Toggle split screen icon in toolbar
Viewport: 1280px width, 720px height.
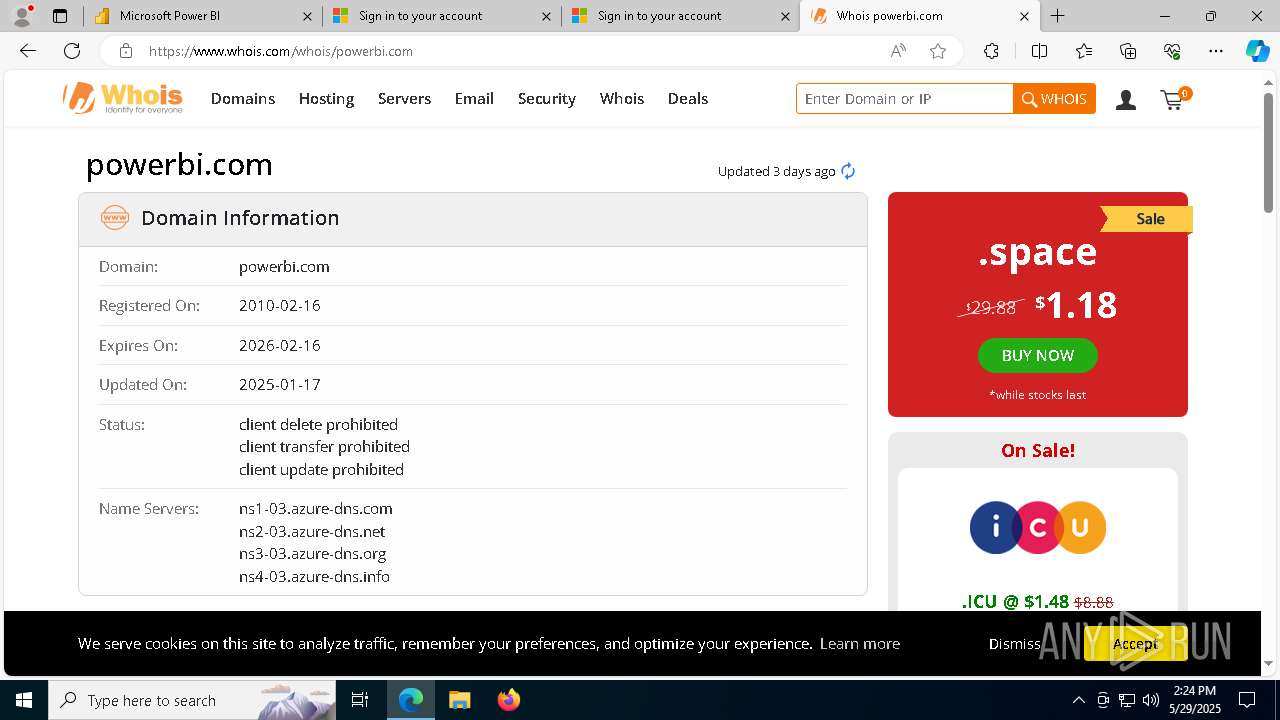coord(1039,51)
